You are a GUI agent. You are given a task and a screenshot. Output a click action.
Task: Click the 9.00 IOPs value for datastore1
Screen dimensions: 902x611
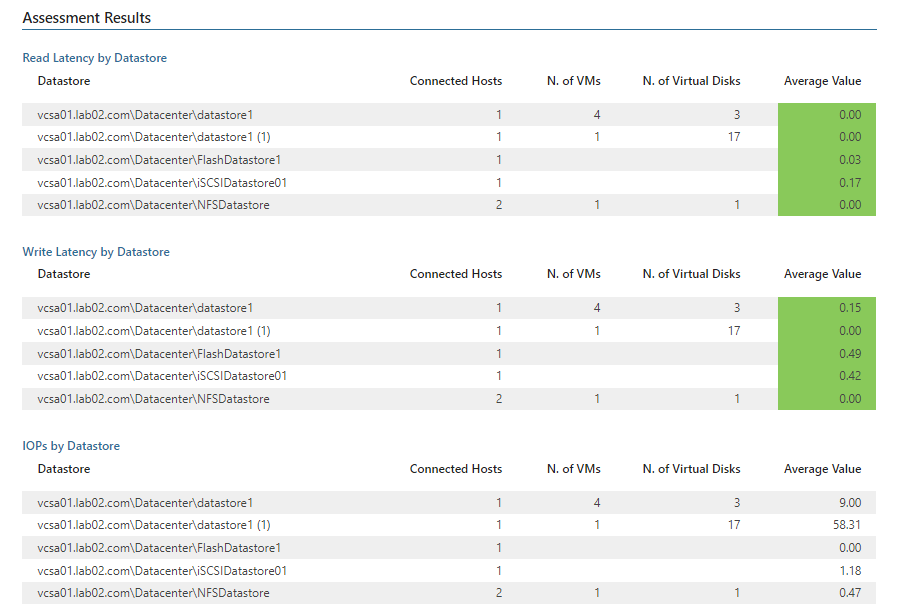click(x=850, y=503)
